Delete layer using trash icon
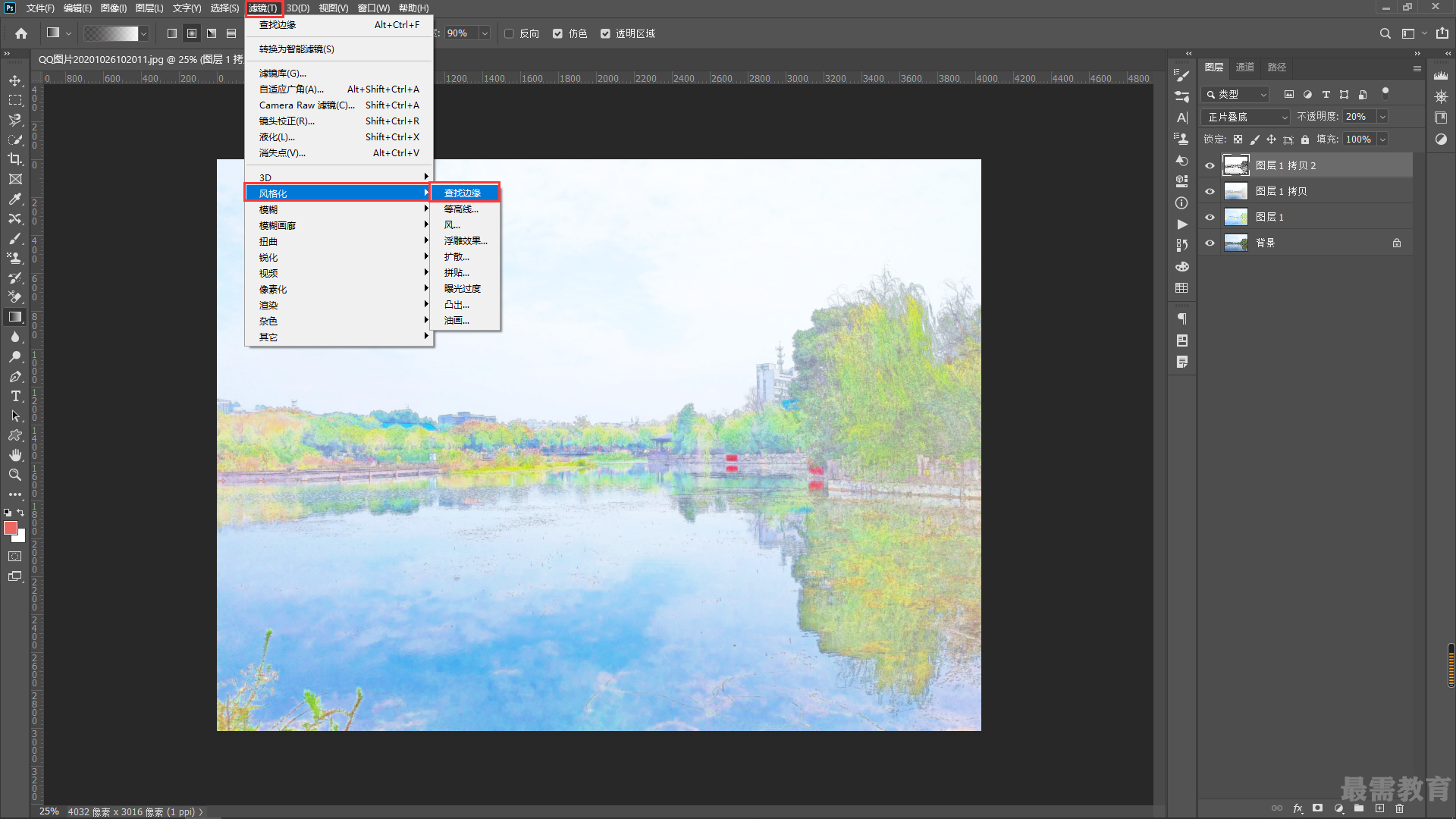Image resolution: width=1456 pixels, height=819 pixels. click(x=1400, y=808)
